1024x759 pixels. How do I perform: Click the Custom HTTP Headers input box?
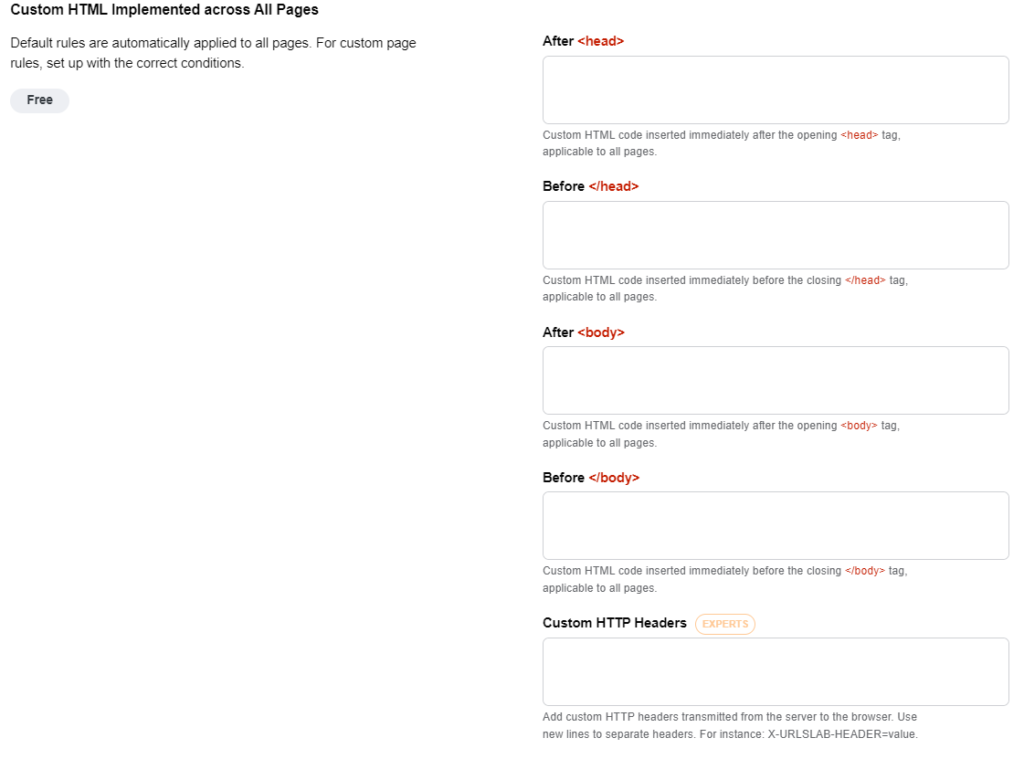pyautogui.click(x=775, y=671)
